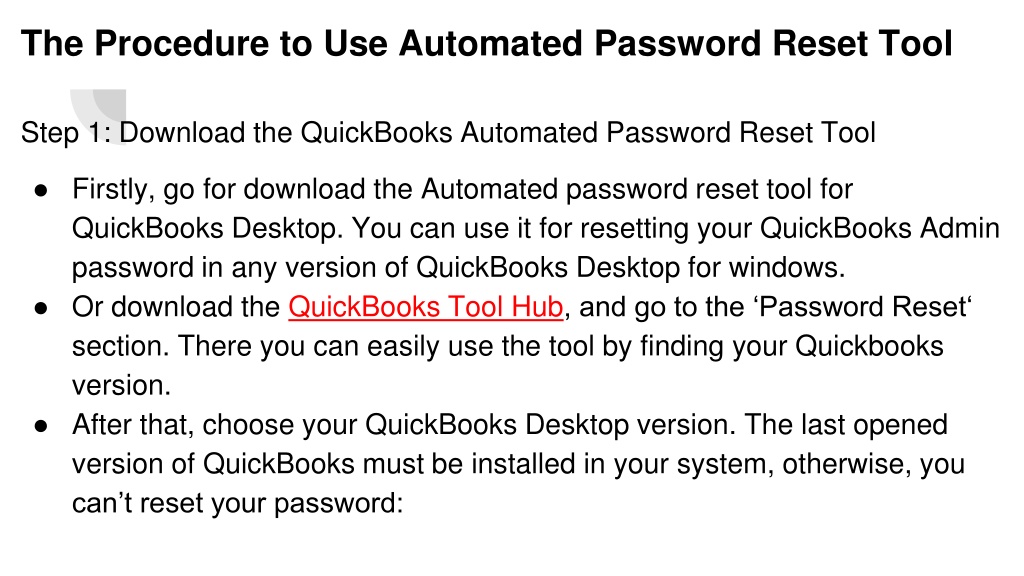Click "finding your Quickbooks" phrase
The width and height of the screenshot is (1024, 576).
pyautogui.click(x=792, y=346)
